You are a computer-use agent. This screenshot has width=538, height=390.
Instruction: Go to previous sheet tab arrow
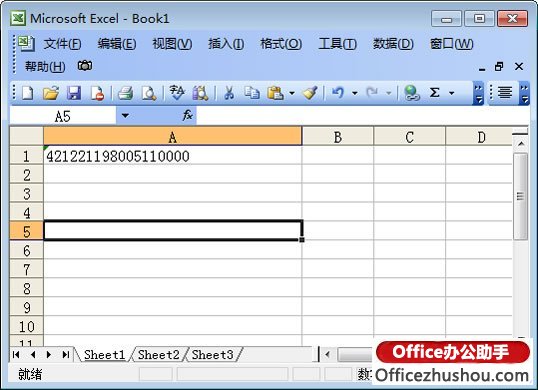click(x=33, y=354)
